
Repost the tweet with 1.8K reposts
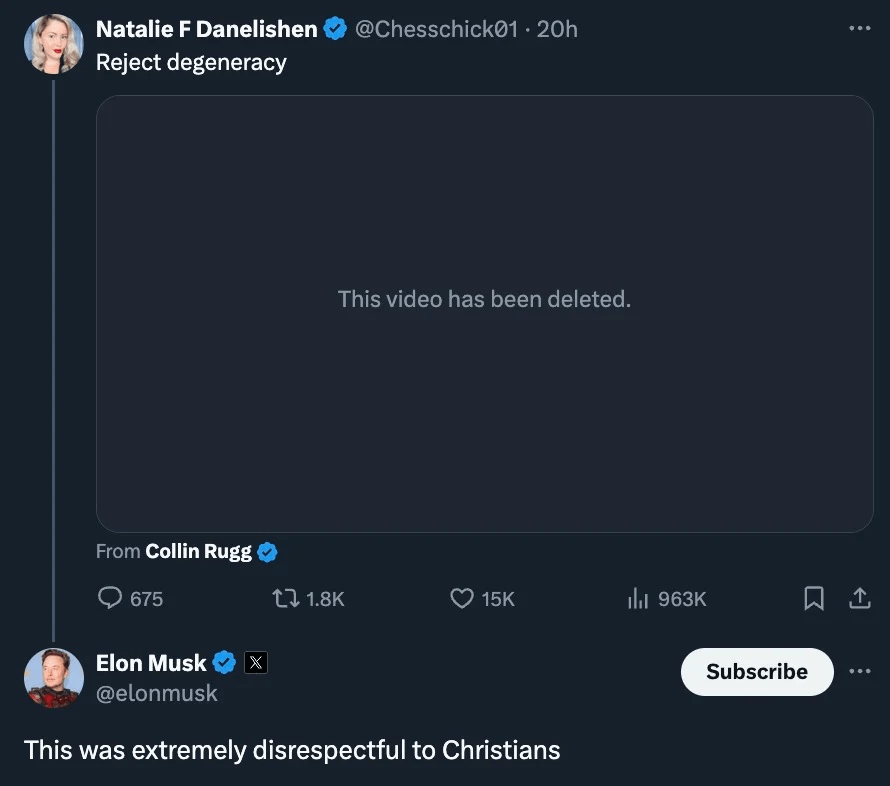(x=286, y=598)
